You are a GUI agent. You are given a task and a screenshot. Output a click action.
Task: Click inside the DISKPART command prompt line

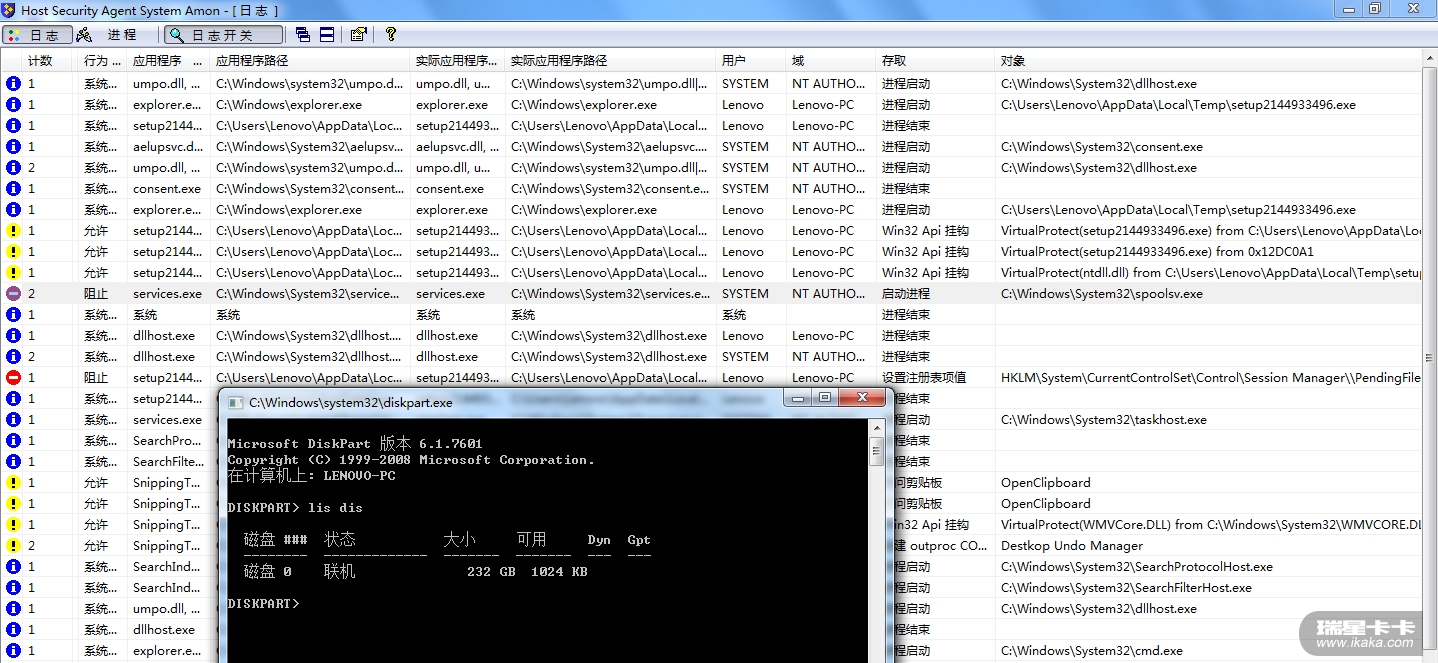tap(262, 604)
